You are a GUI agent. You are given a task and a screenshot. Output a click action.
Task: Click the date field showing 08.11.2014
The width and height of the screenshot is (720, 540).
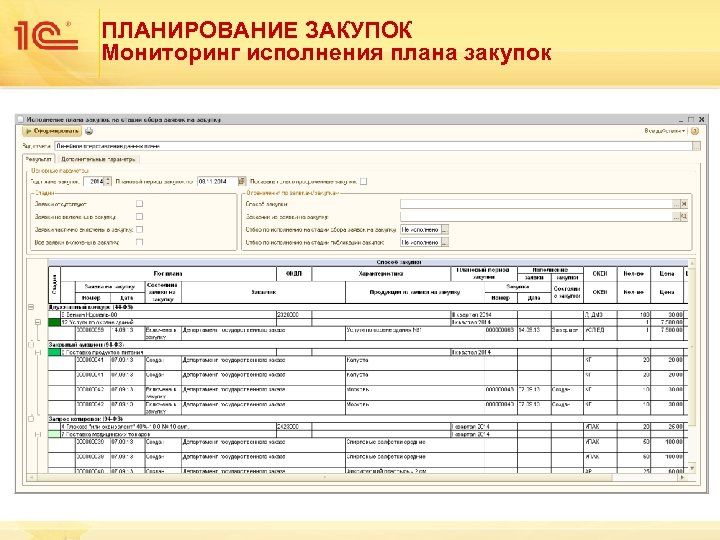coord(217,181)
